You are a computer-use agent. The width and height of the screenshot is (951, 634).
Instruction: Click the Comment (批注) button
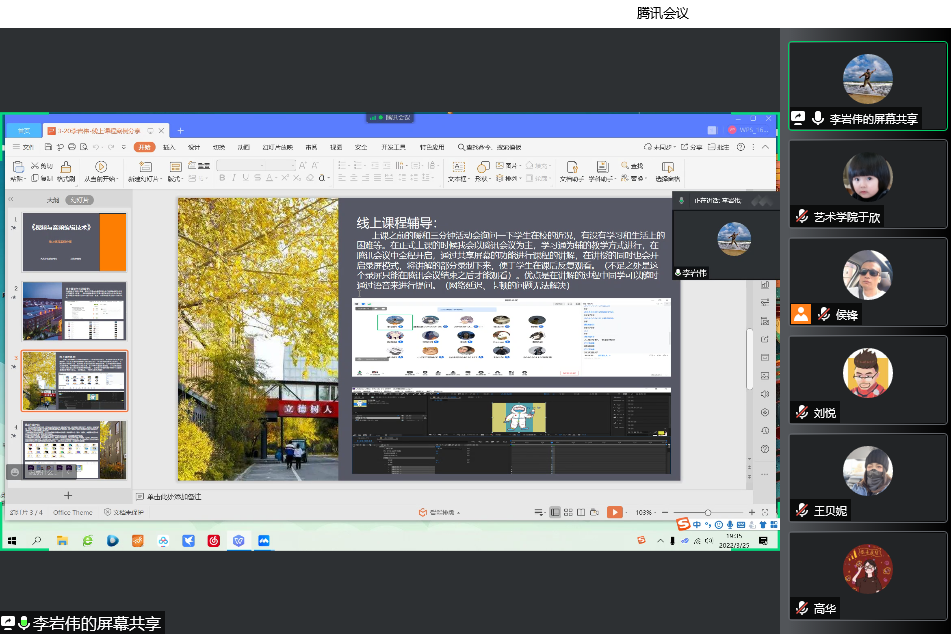719,147
